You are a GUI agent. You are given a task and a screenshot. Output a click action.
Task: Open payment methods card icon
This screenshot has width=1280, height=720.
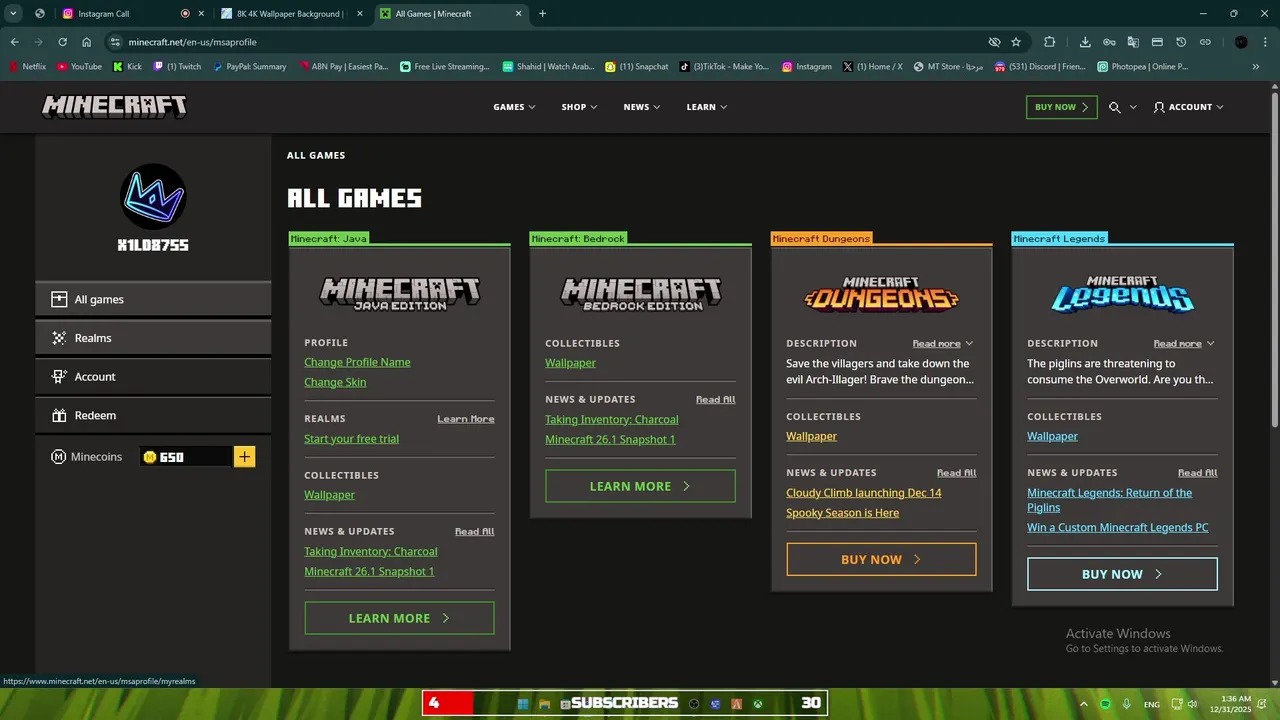tap(1157, 42)
